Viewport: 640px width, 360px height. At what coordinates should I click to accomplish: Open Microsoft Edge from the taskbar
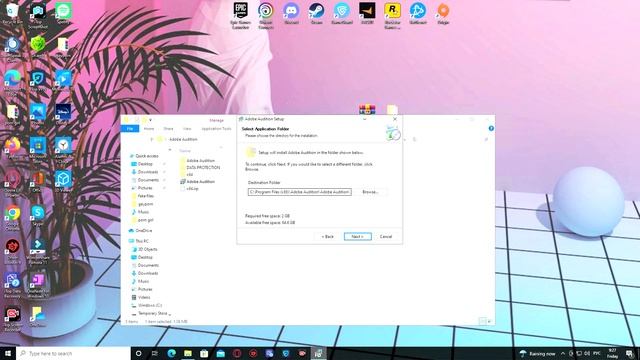point(171,353)
